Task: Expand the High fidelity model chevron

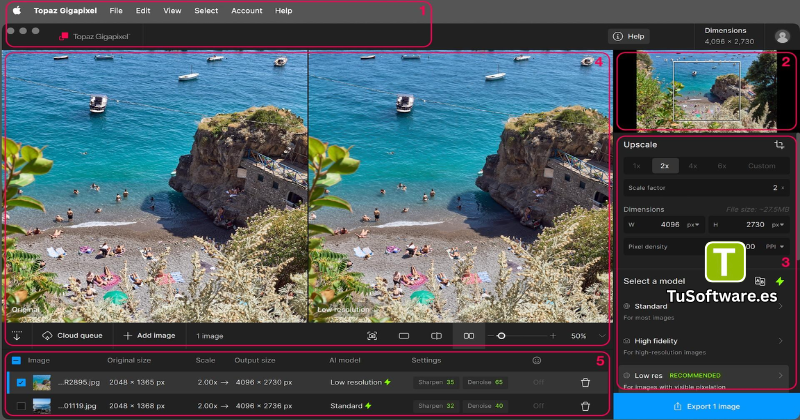Action: [780, 341]
